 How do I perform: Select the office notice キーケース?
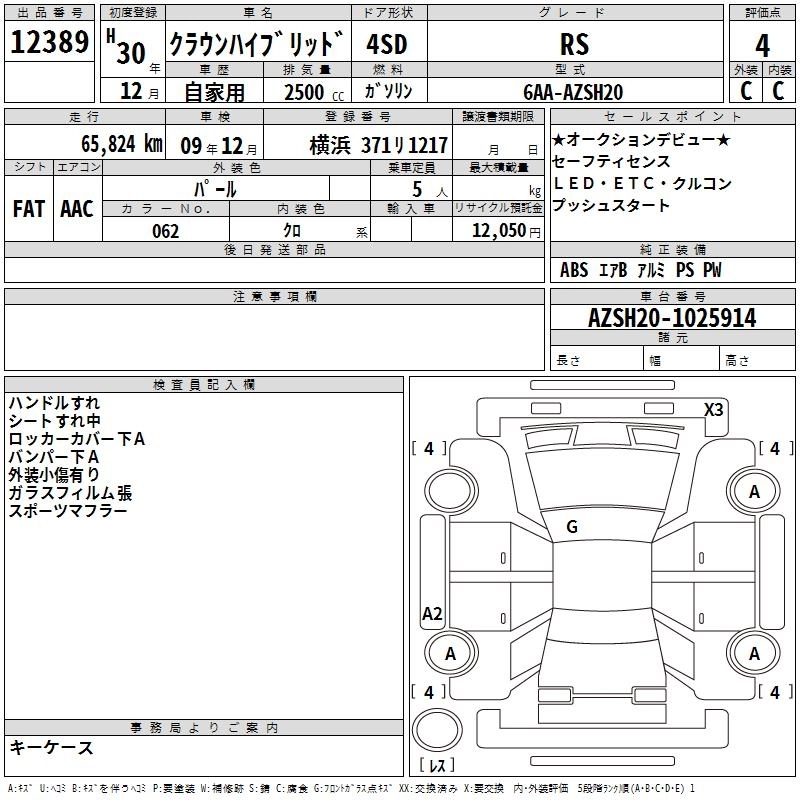52,747
